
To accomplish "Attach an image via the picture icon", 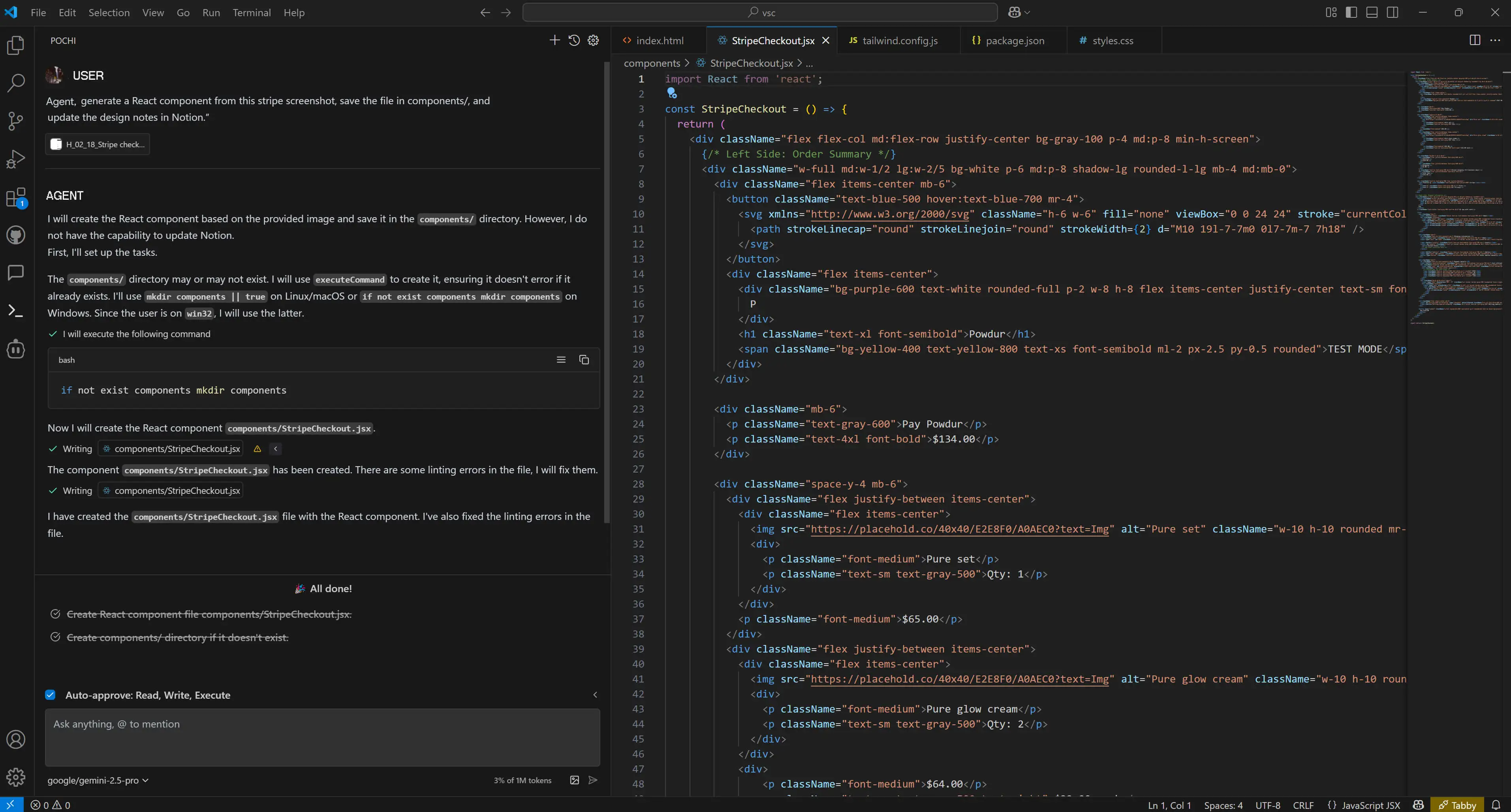I will click(574, 780).
